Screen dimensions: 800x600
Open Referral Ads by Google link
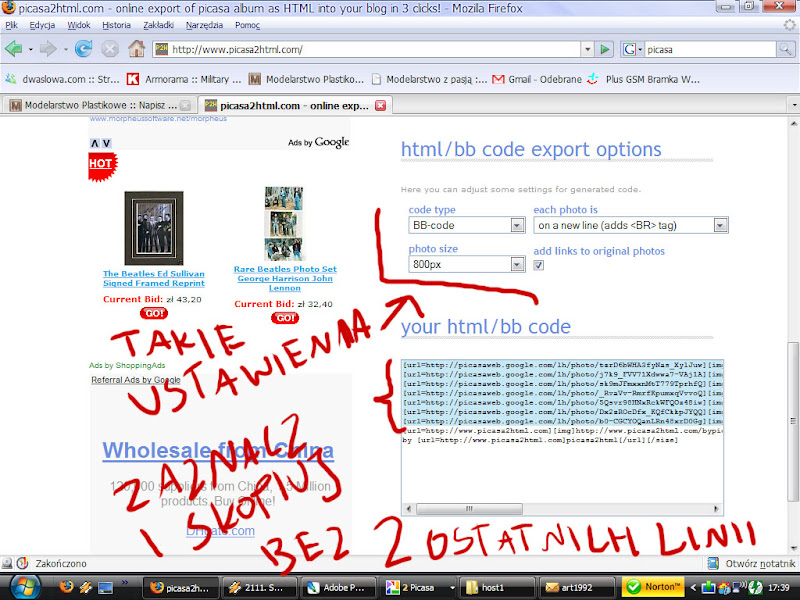pos(136,380)
